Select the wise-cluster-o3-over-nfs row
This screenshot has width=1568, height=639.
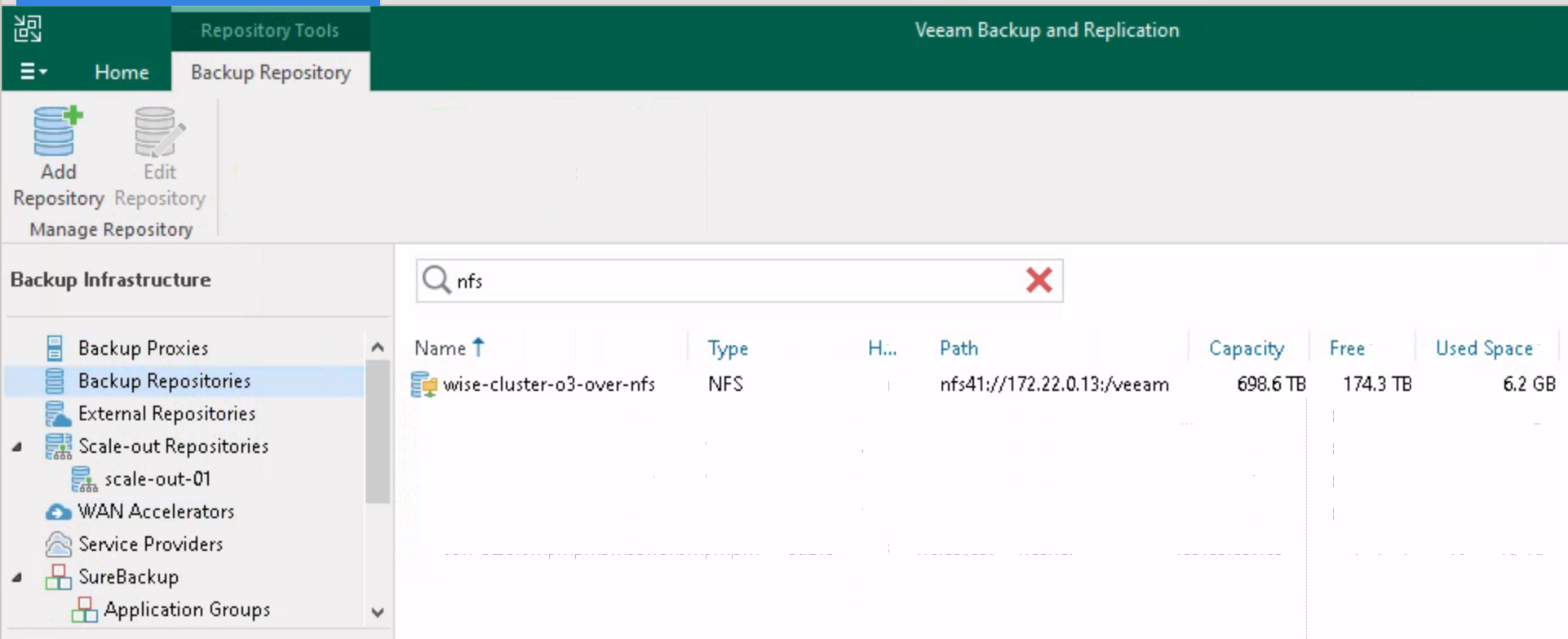click(x=983, y=384)
